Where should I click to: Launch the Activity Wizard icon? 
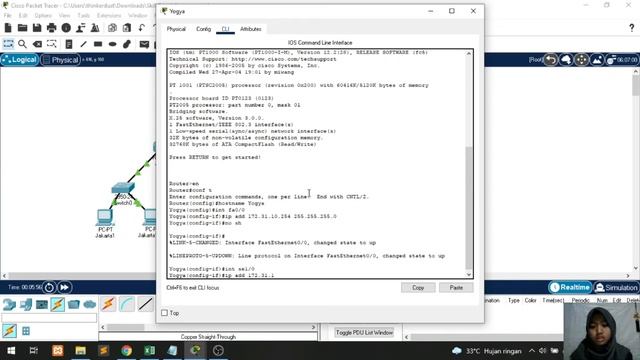pos(81,28)
